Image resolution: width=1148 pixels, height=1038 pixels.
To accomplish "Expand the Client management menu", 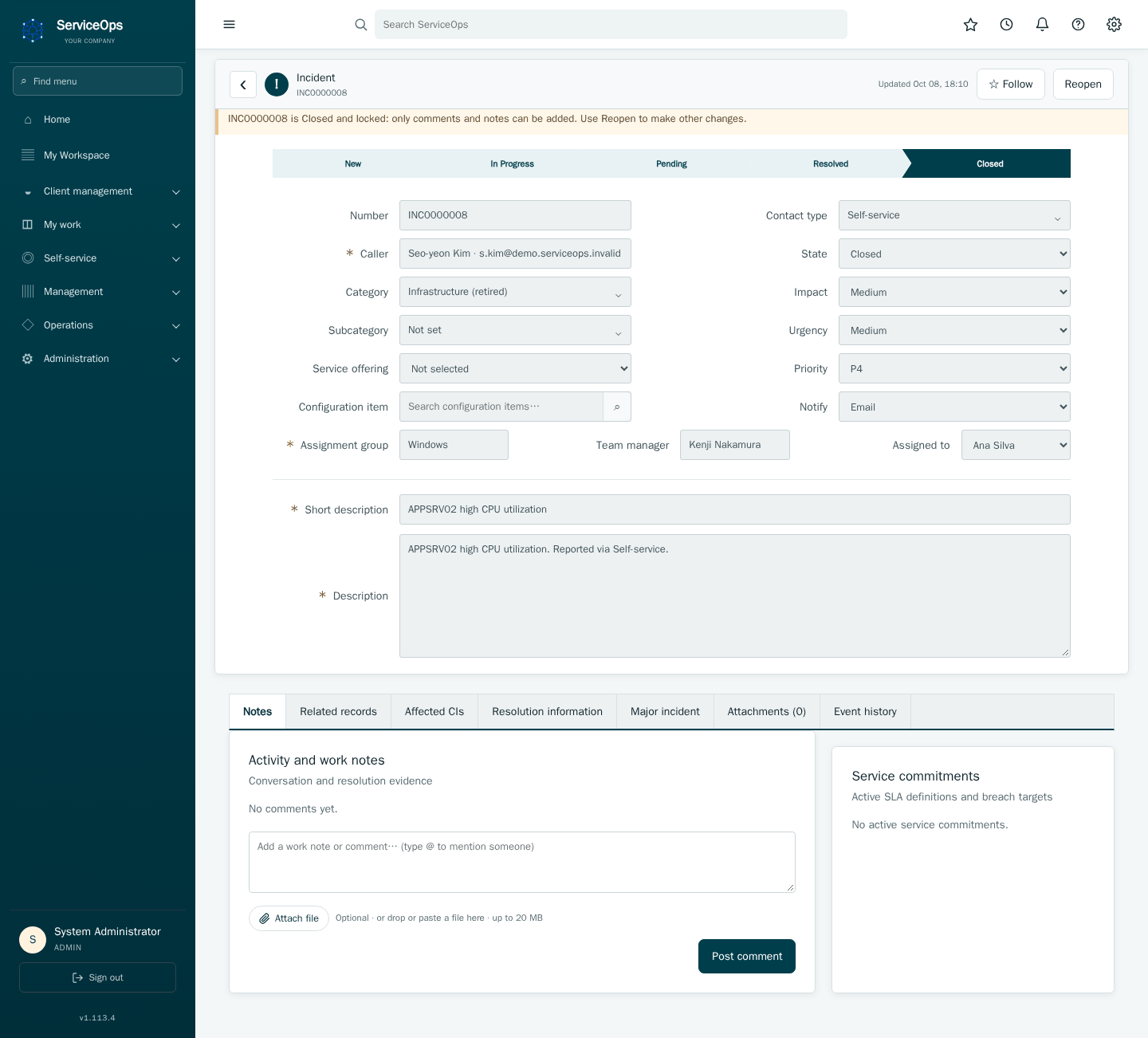I will 97,191.
